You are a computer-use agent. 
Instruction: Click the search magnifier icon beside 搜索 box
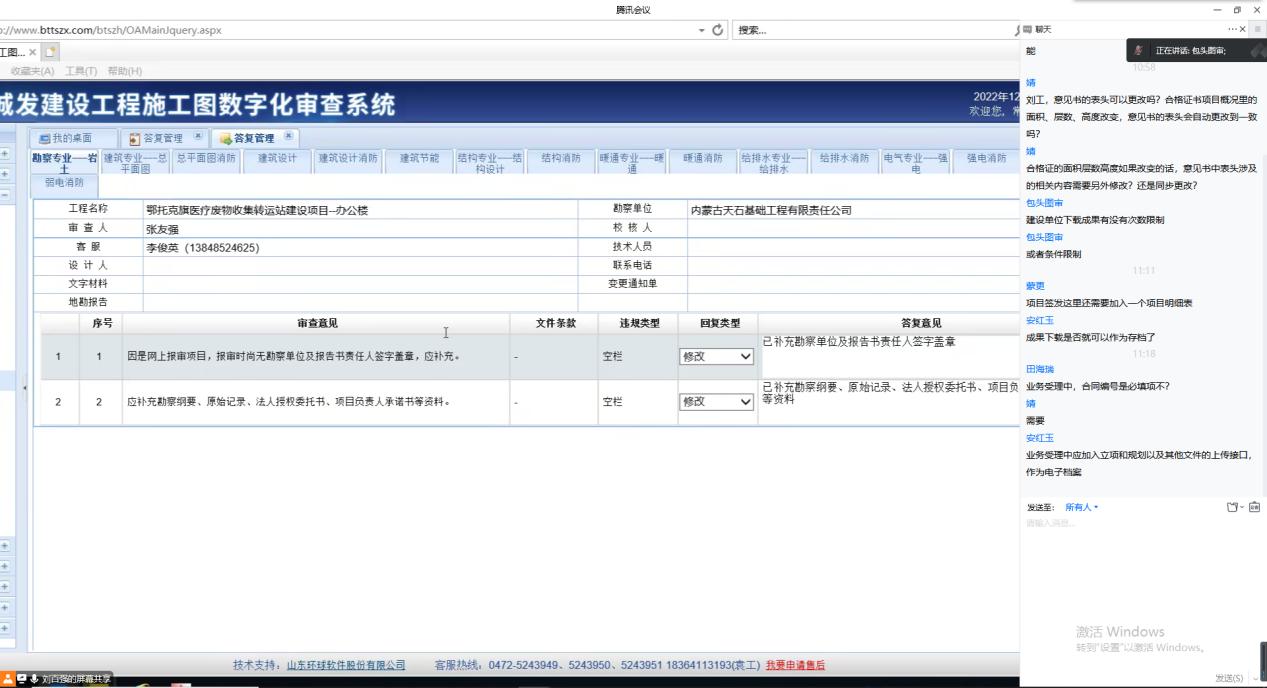tap(1017, 31)
